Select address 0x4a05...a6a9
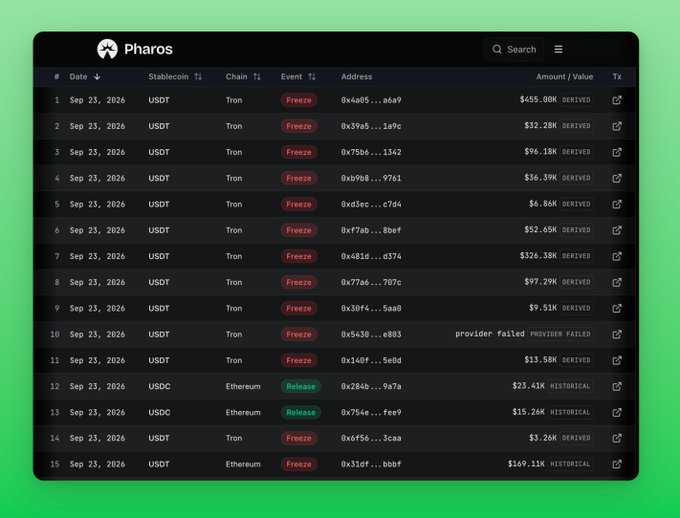This screenshot has height=518, width=680. (x=371, y=100)
